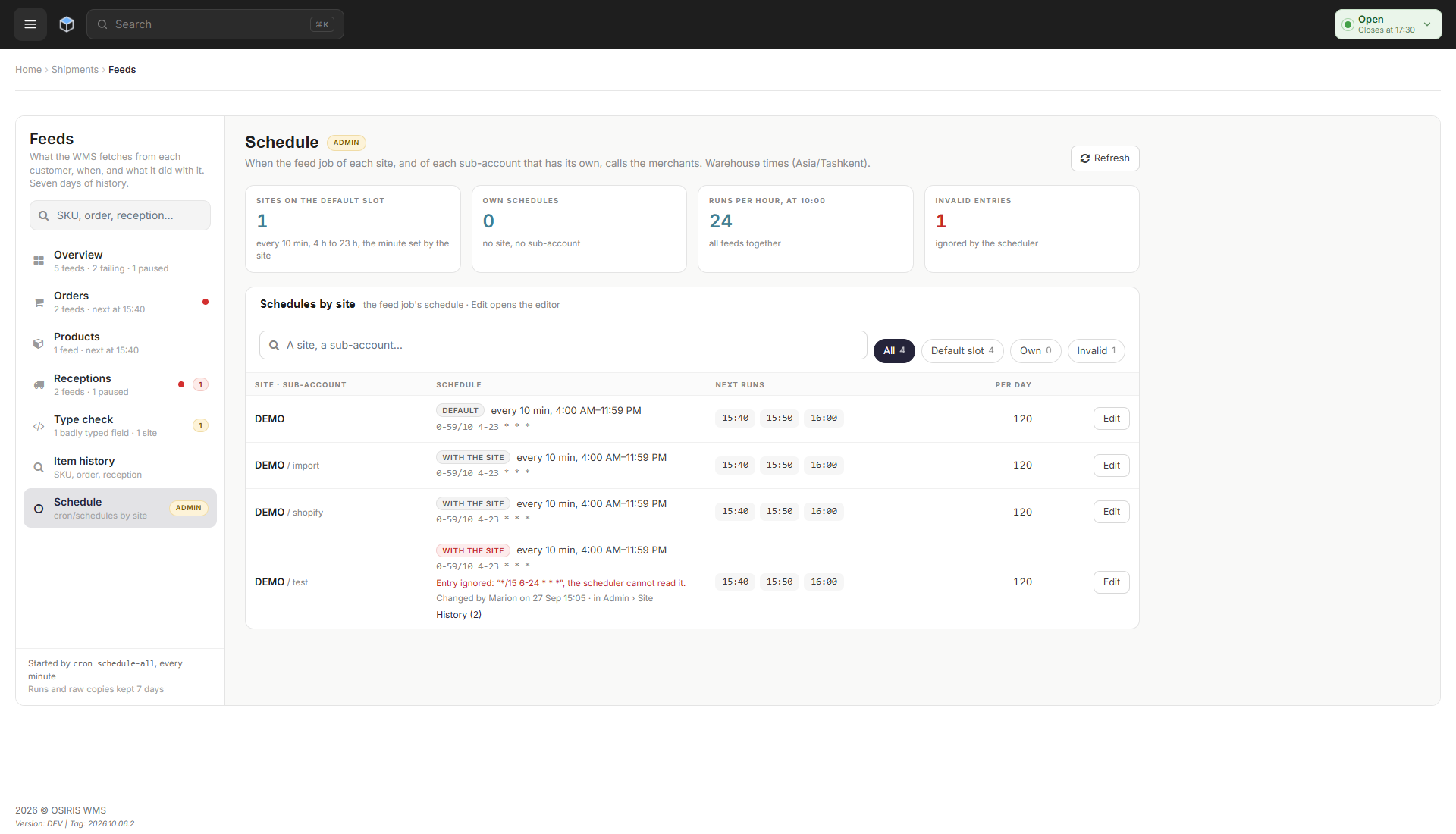The width and height of the screenshot is (1456, 834).
Task: Click the Schedule clock icon in sidebar
Action: click(x=39, y=509)
